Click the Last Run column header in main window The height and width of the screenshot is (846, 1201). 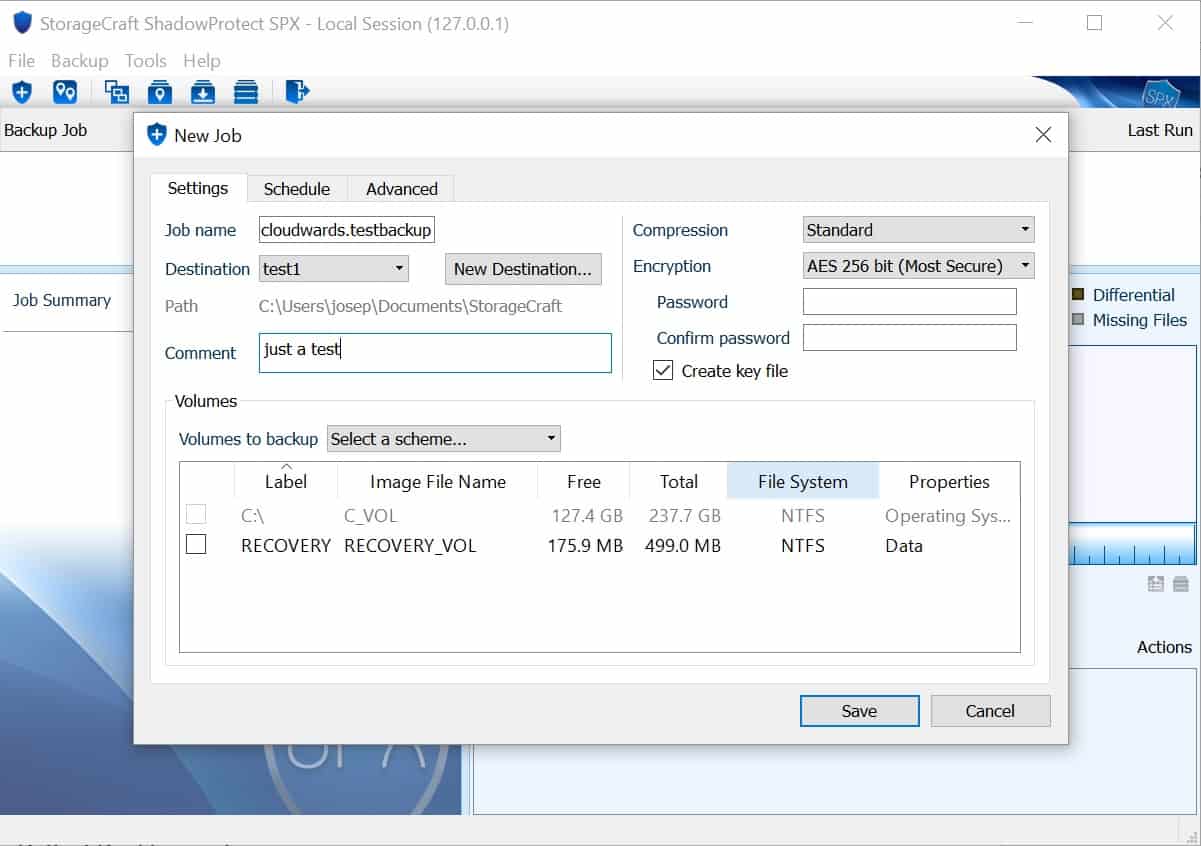[1160, 130]
